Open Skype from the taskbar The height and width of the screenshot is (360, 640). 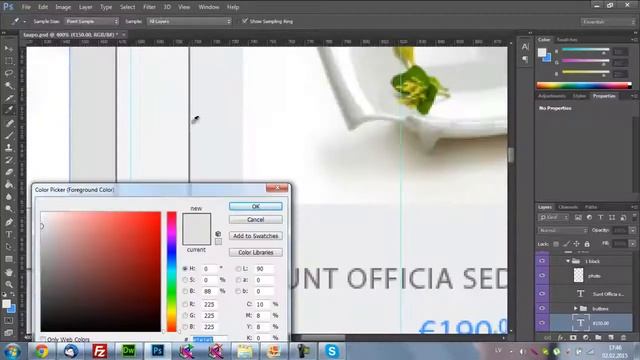coord(332,351)
